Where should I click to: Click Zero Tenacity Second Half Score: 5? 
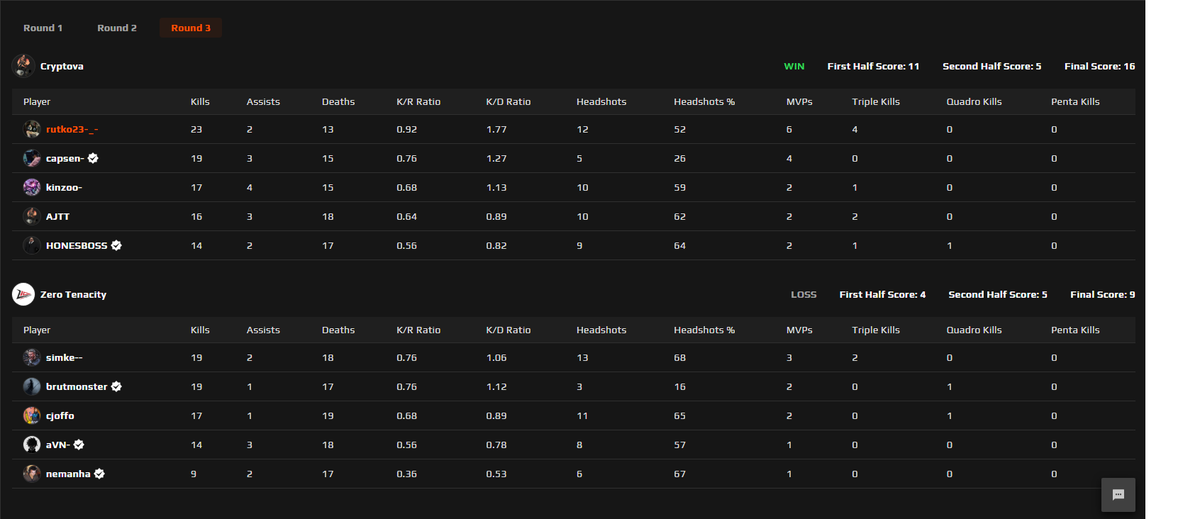click(997, 294)
